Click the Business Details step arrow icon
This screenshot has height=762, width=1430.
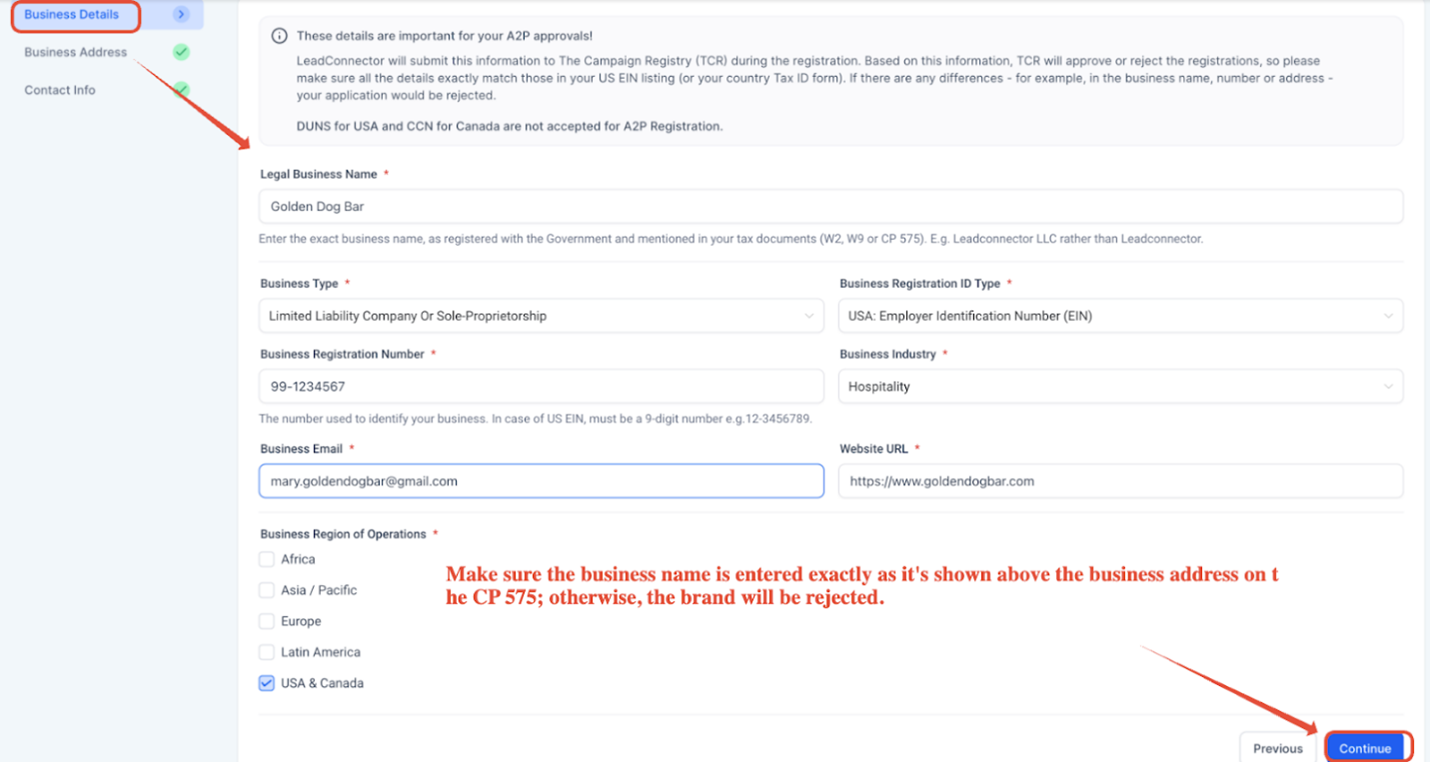tap(181, 14)
